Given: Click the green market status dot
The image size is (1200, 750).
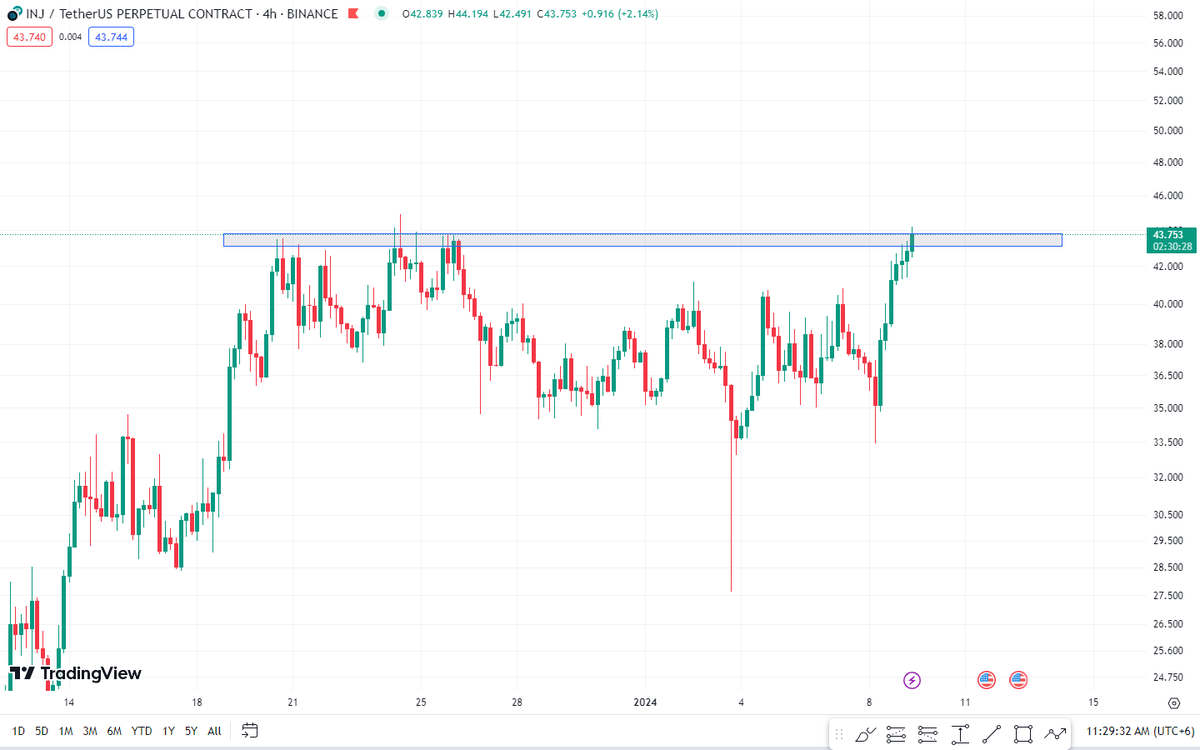Looking at the screenshot, I should pos(382,14).
